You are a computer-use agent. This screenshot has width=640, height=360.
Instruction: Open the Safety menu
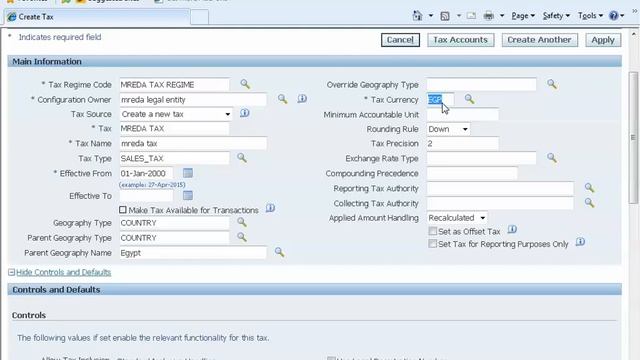[556, 16]
